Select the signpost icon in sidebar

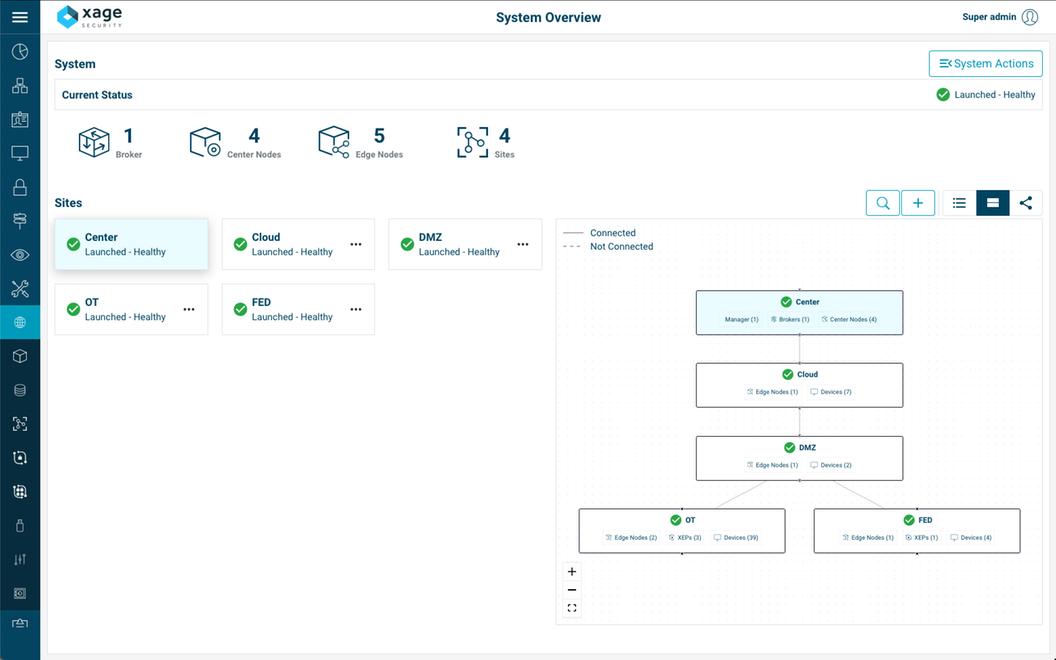click(x=20, y=220)
